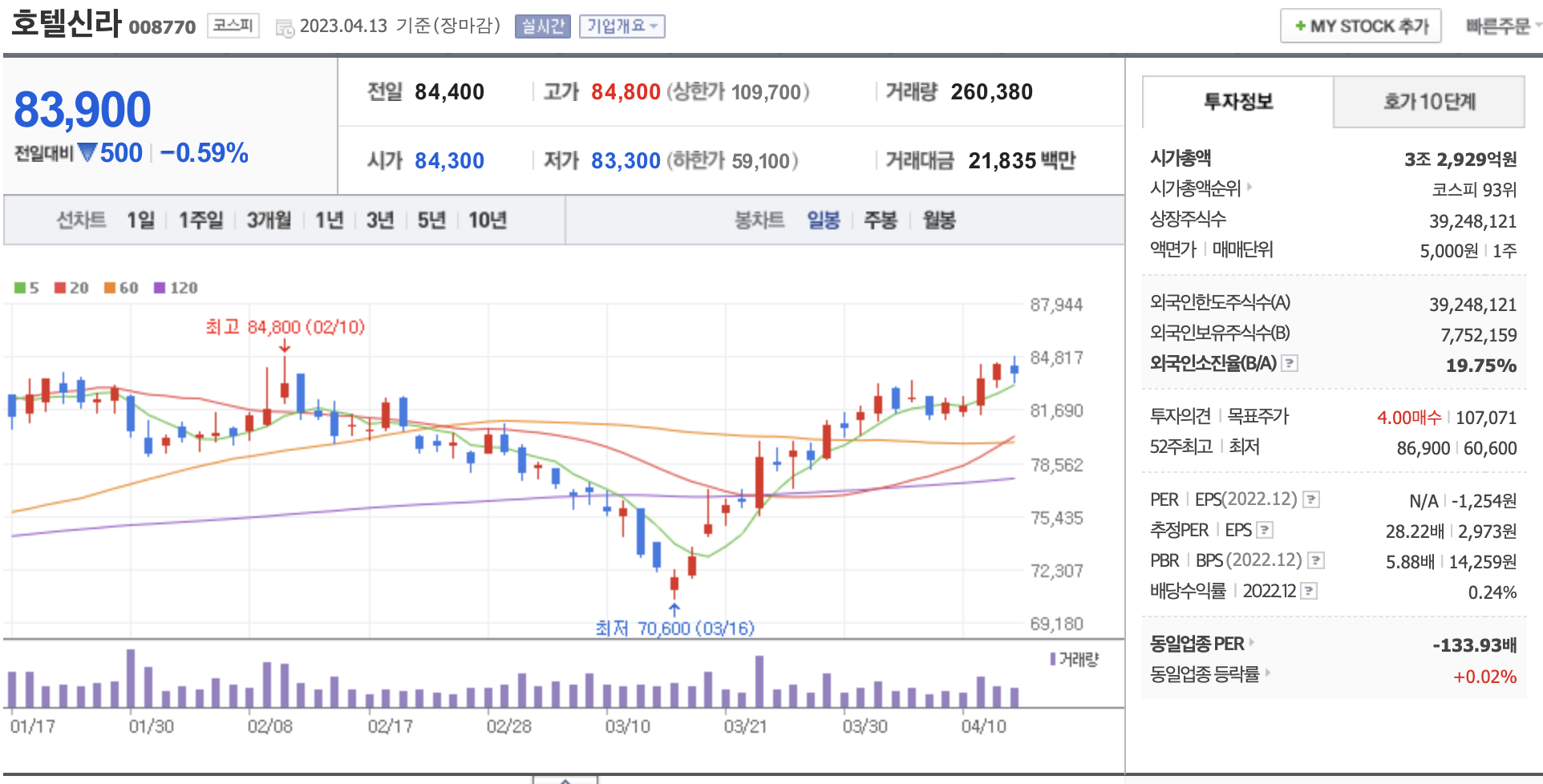Click the expander arrow below the chart

coord(565,779)
